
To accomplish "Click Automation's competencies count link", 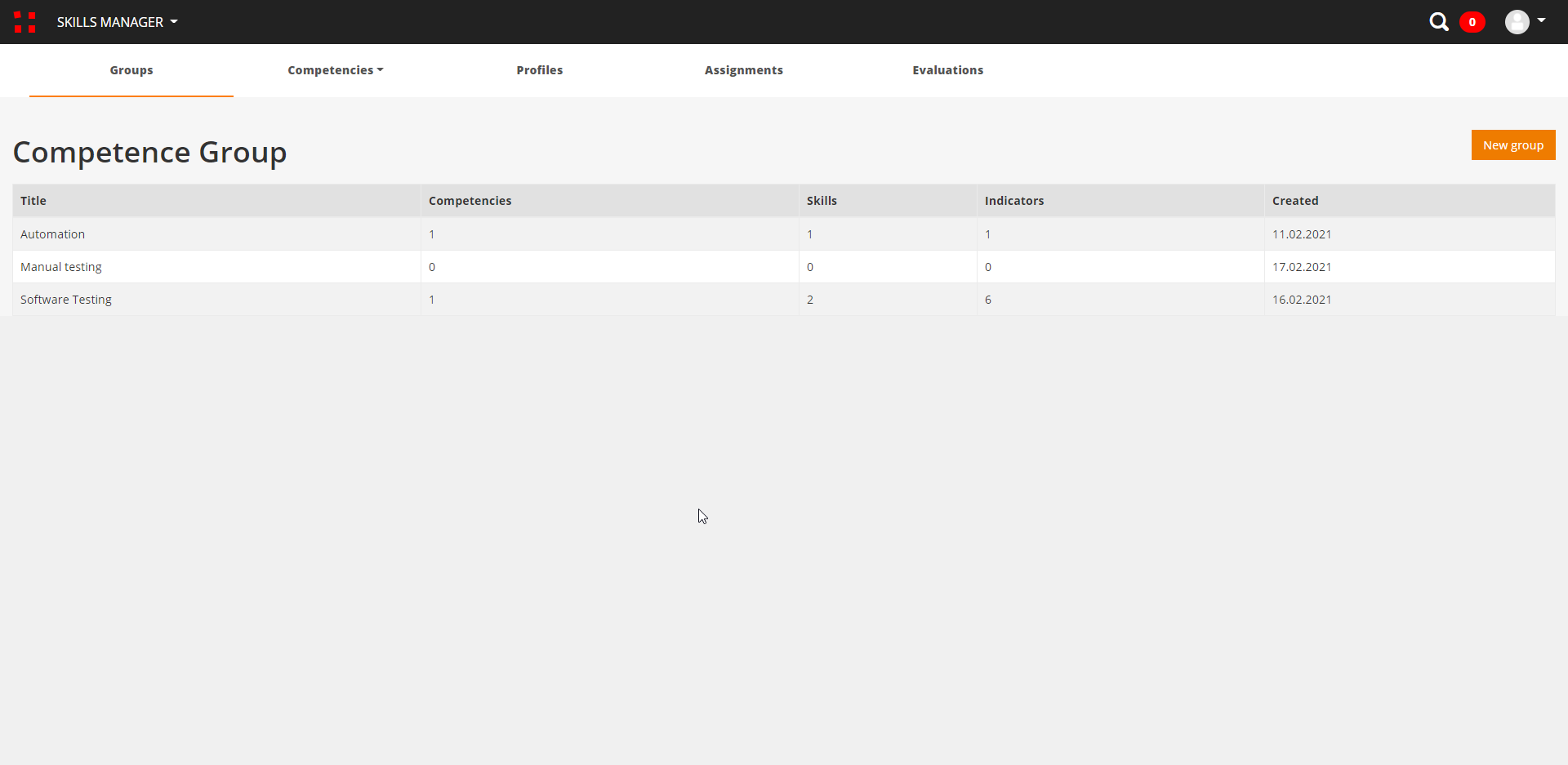I will pyautogui.click(x=432, y=234).
